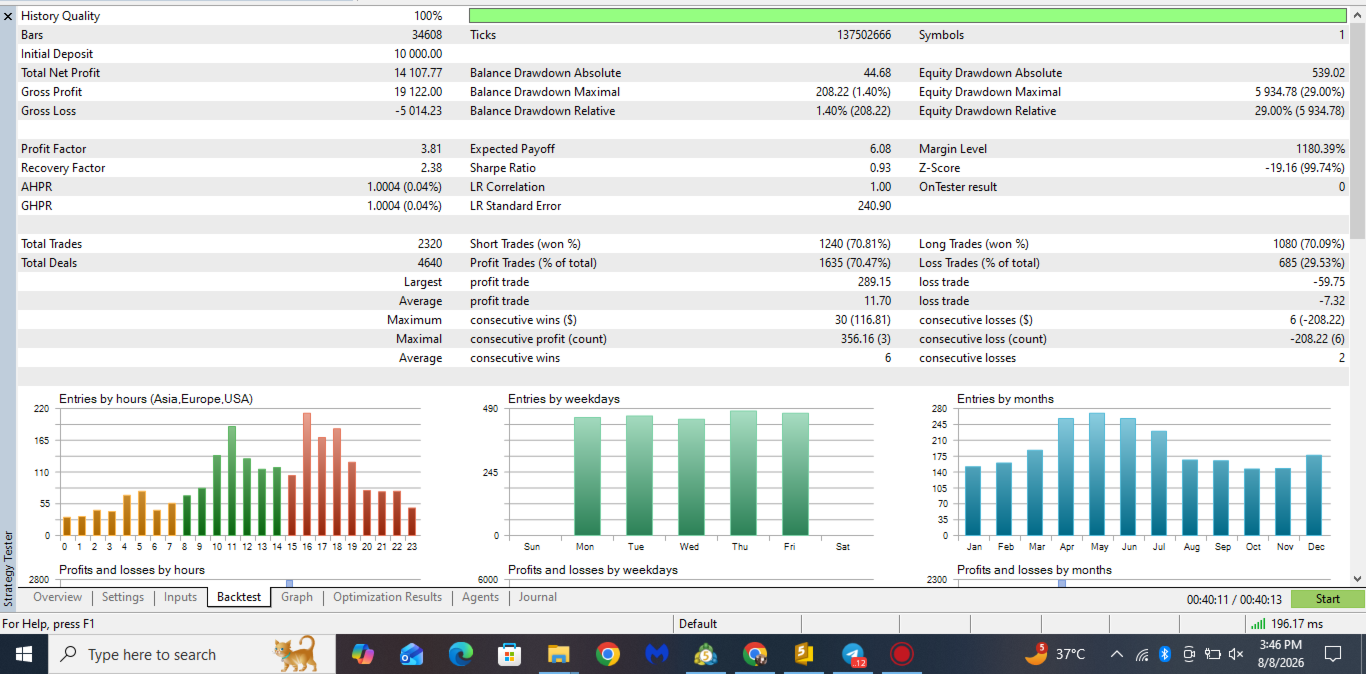Viewport: 1366px width, 674px height.
Task: Open the Microsoft Store taskbar icon
Action: coord(510,654)
